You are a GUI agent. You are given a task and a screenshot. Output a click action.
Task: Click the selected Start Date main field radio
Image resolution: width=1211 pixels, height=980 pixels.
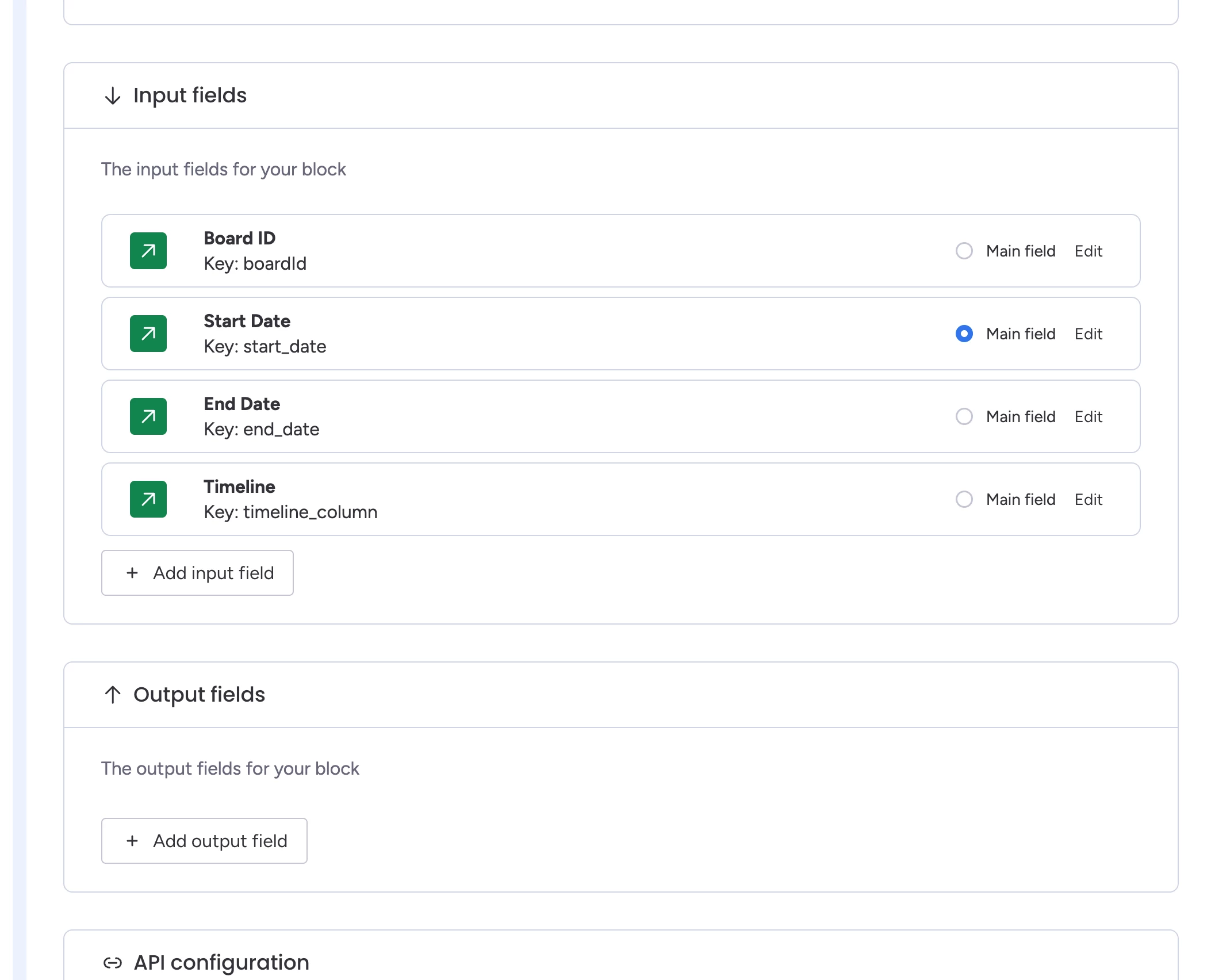pos(964,334)
